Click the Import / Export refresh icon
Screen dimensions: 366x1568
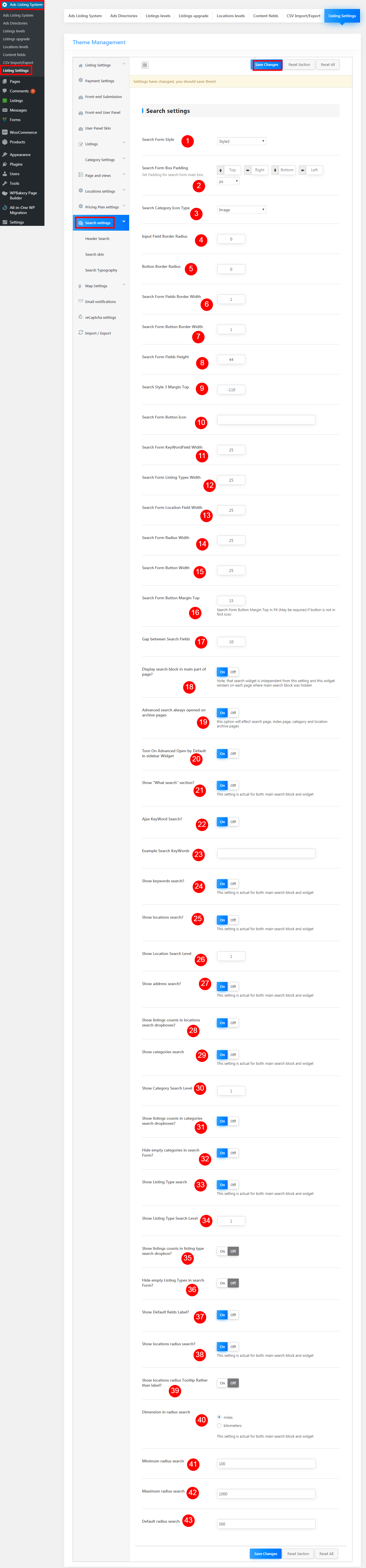click(x=80, y=332)
